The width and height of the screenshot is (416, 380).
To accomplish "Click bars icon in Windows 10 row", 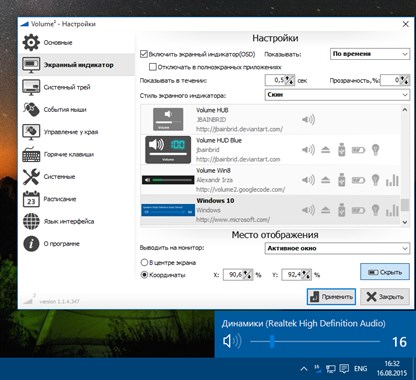I will pos(392,210).
